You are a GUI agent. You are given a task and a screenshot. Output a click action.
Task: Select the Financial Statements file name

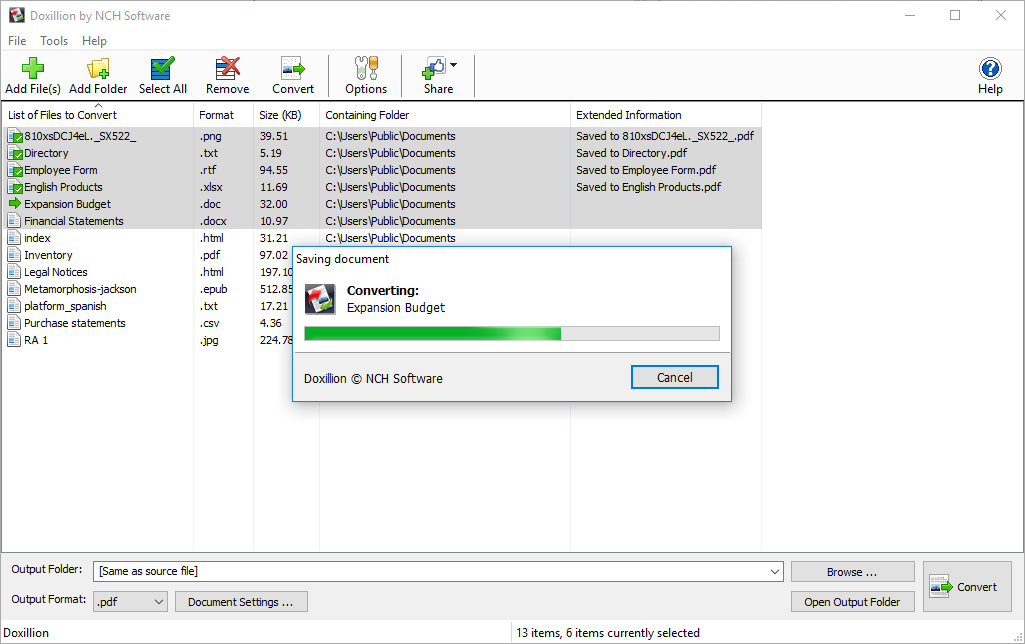coord(74,221)
